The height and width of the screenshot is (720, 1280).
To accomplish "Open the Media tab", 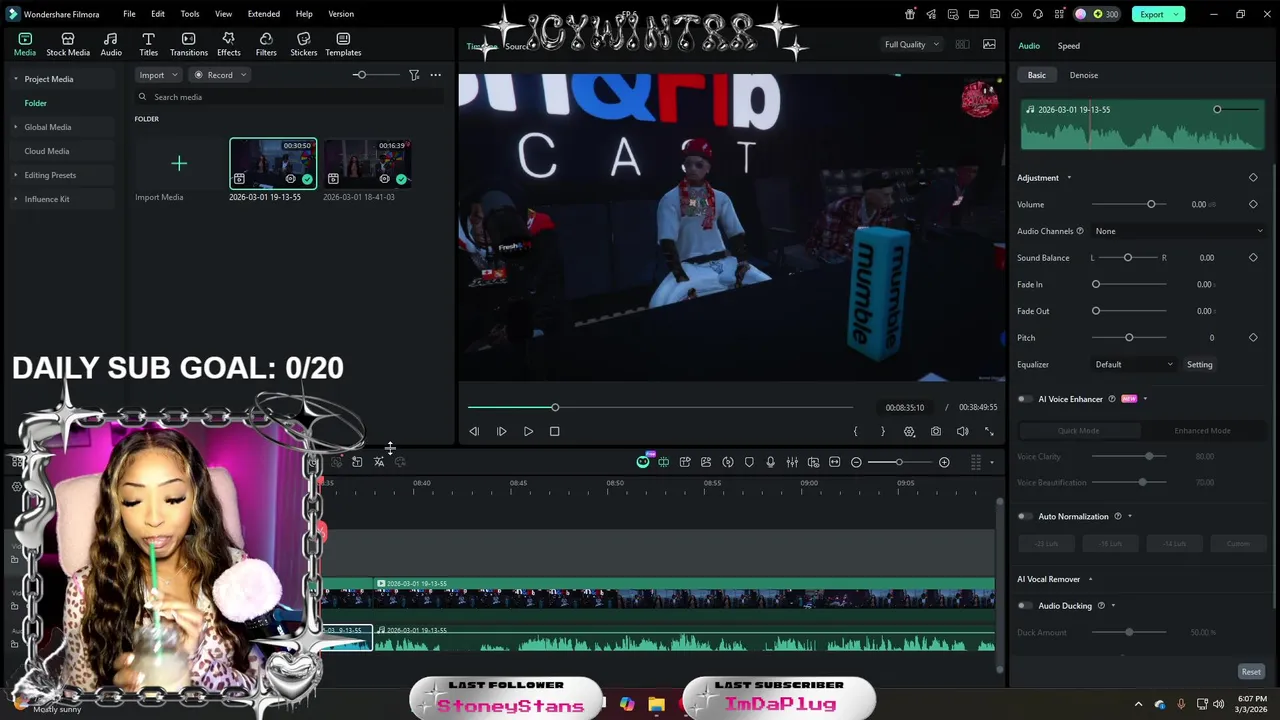I will coord(25,44).
